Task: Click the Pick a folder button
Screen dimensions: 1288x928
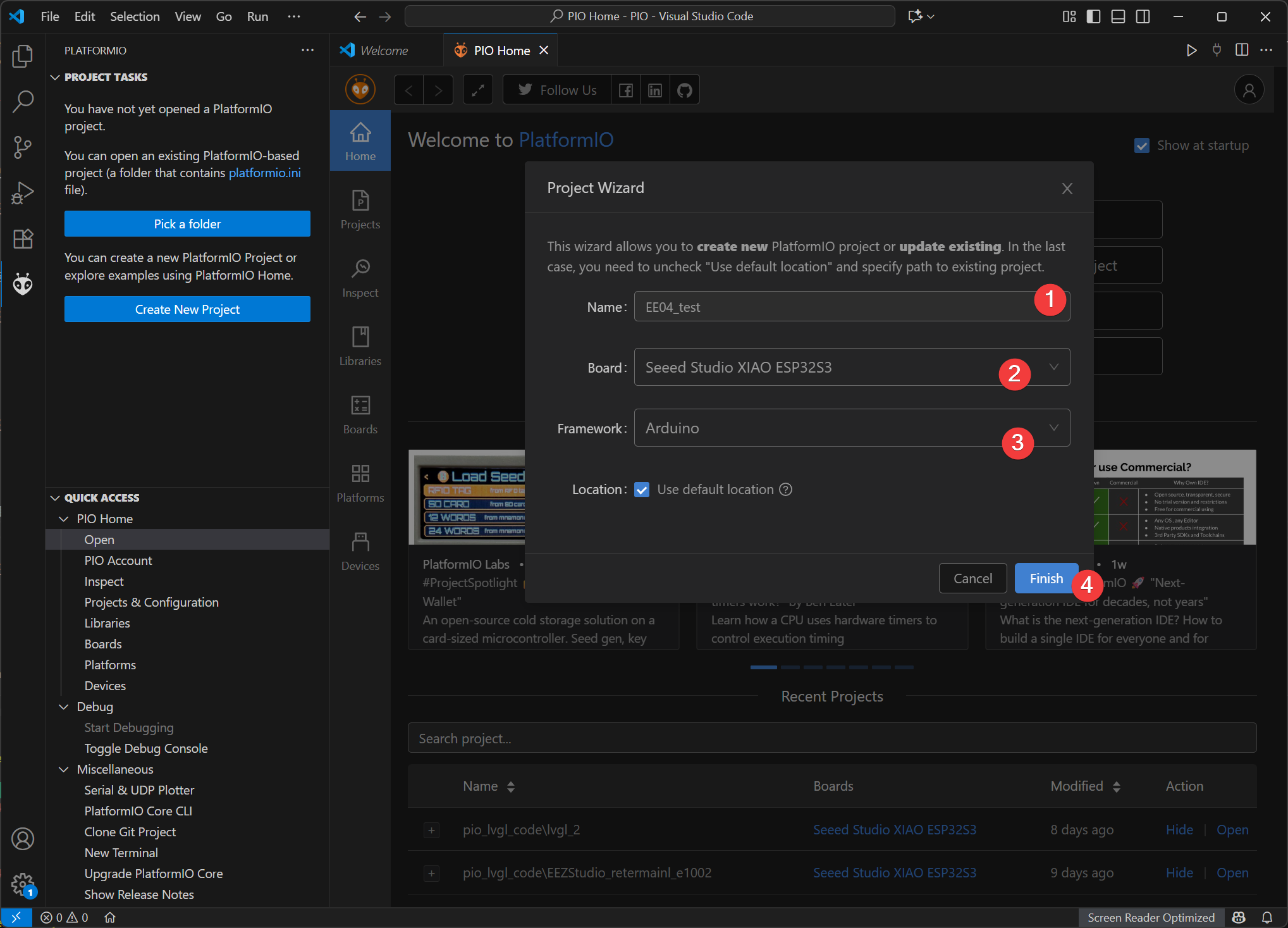Action: (187, 224)
